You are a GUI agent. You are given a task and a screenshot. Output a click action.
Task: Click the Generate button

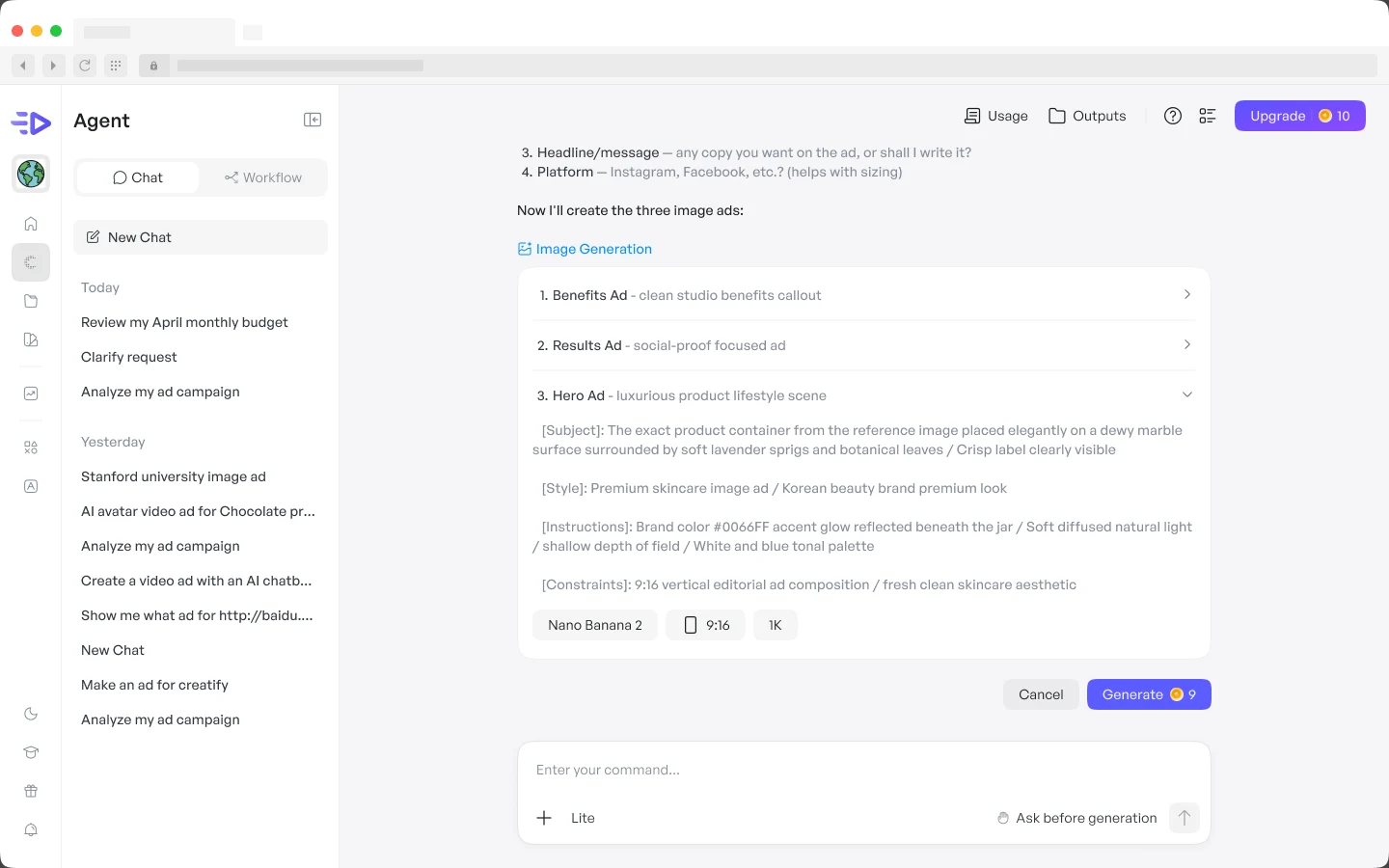(x=1149, y=694)
